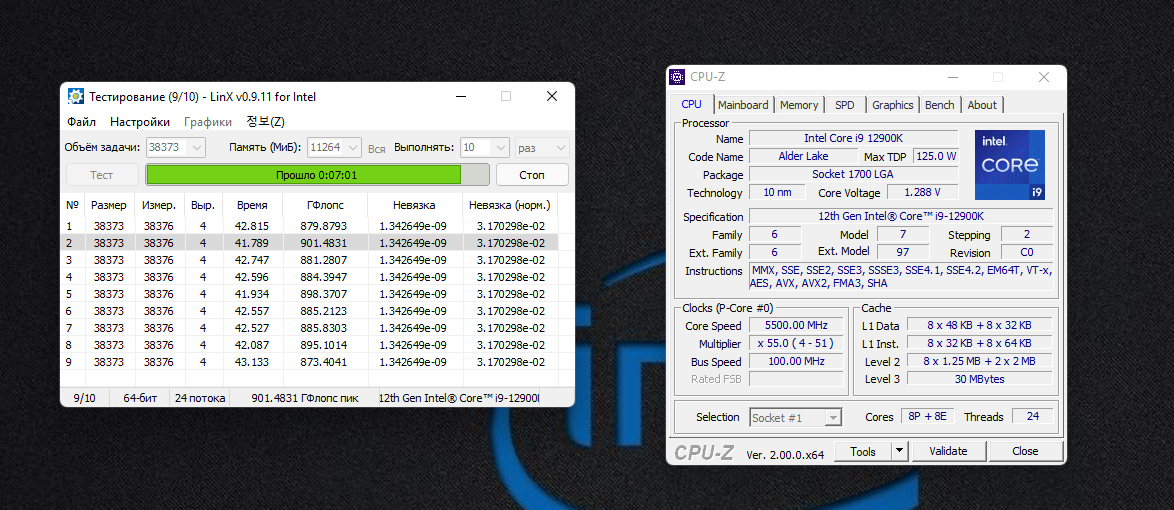Click the Стоп button in LinX
Image resolution: width=1174 pixels, height=510 pixels.
pyautogui.click(x=532, y=174)
